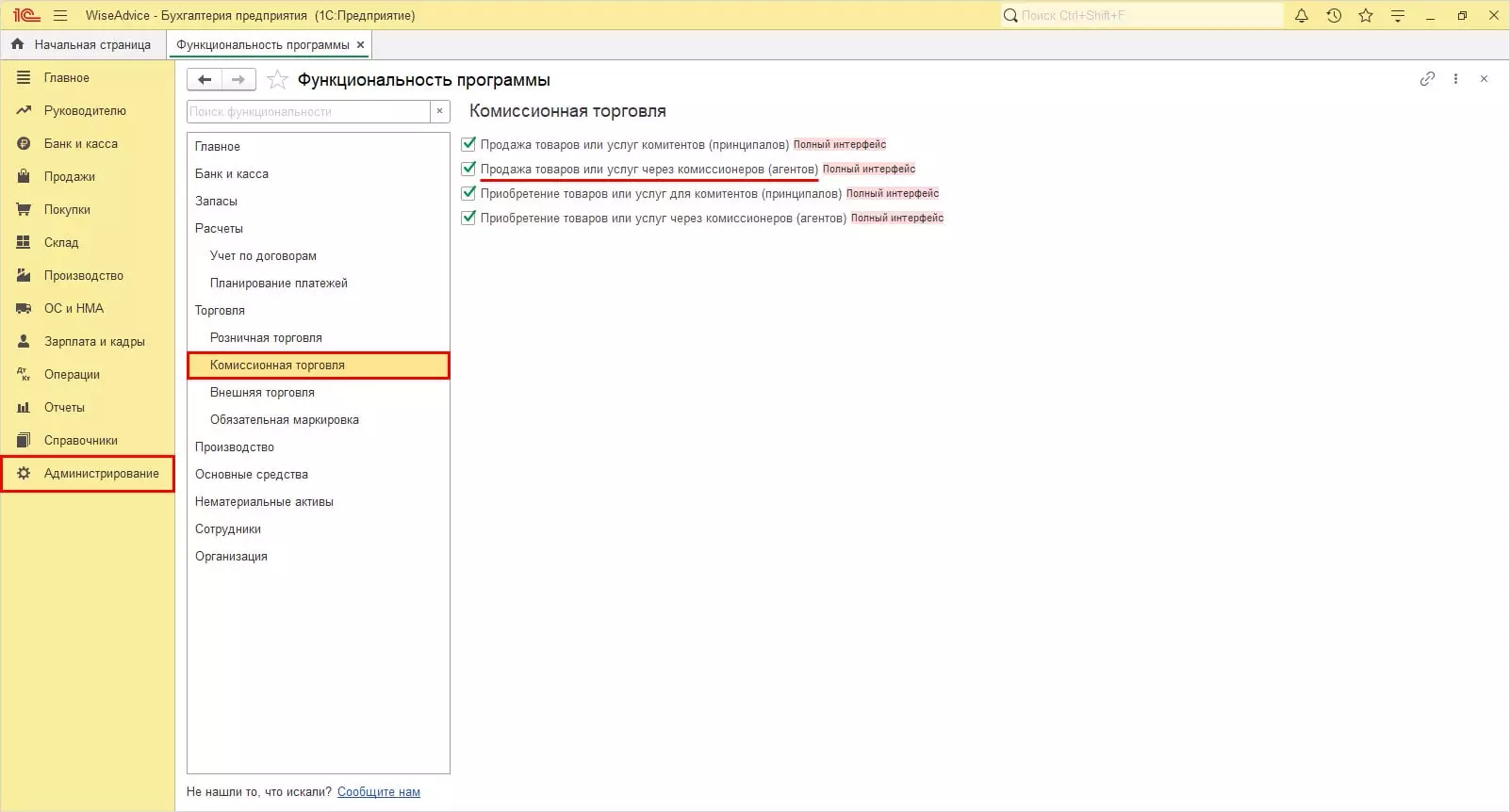Click the forward navigation arrow
Viewport: 1510px width, 812px height.
pos(238,80)
